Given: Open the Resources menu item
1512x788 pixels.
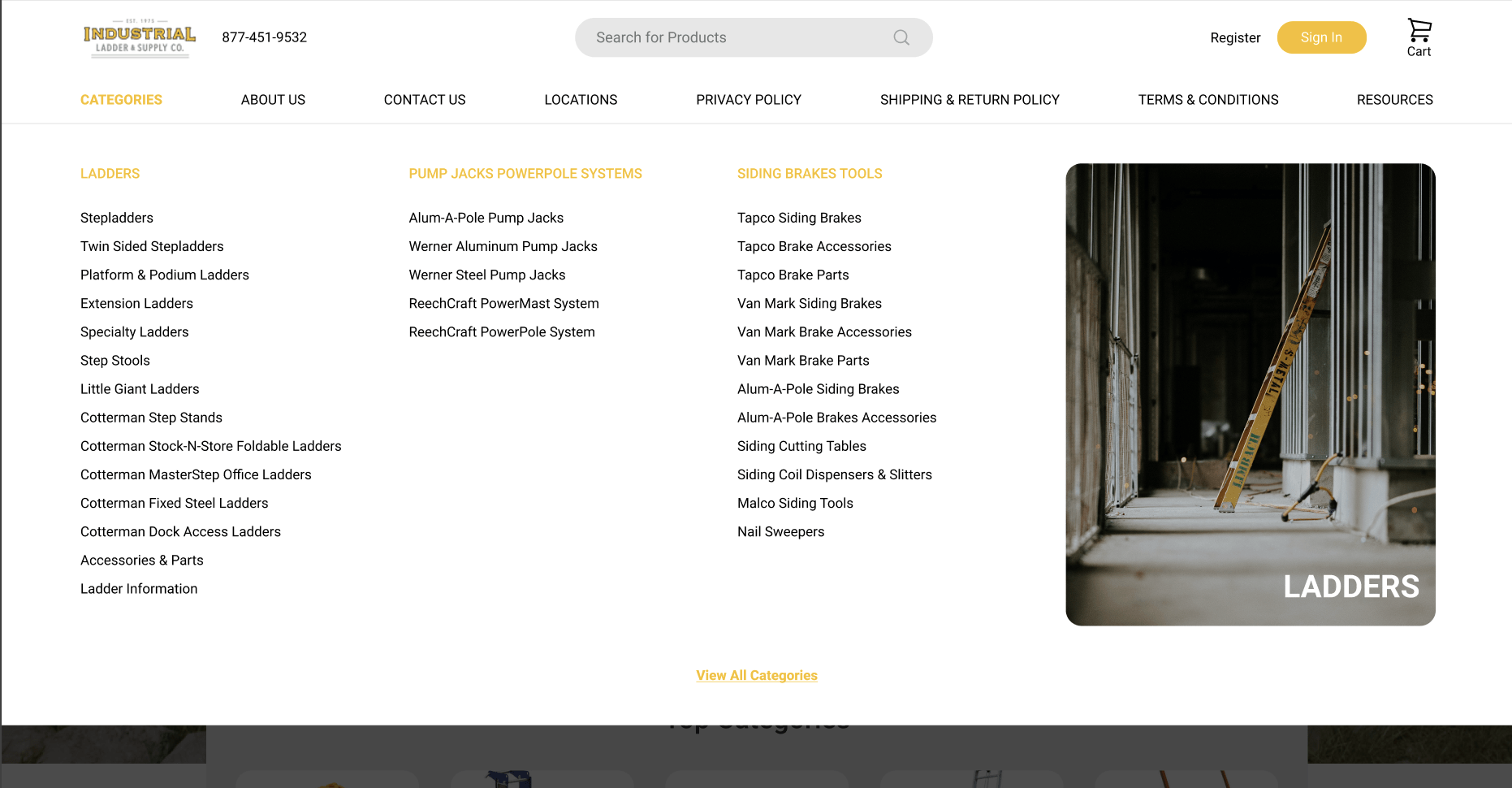Looking at the screenshot, I should (1395, 100).
